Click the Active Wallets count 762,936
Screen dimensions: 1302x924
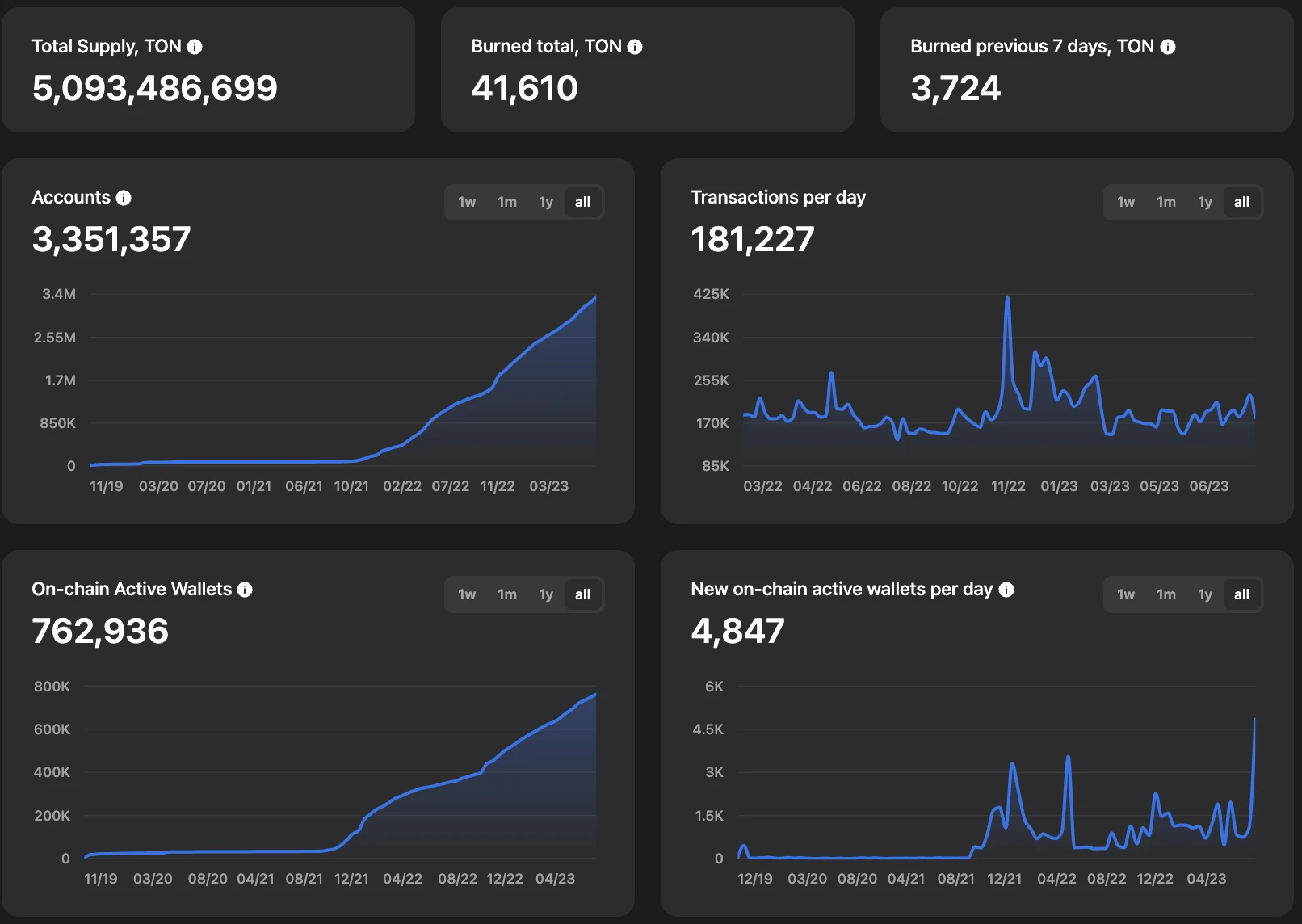(101, 631)
